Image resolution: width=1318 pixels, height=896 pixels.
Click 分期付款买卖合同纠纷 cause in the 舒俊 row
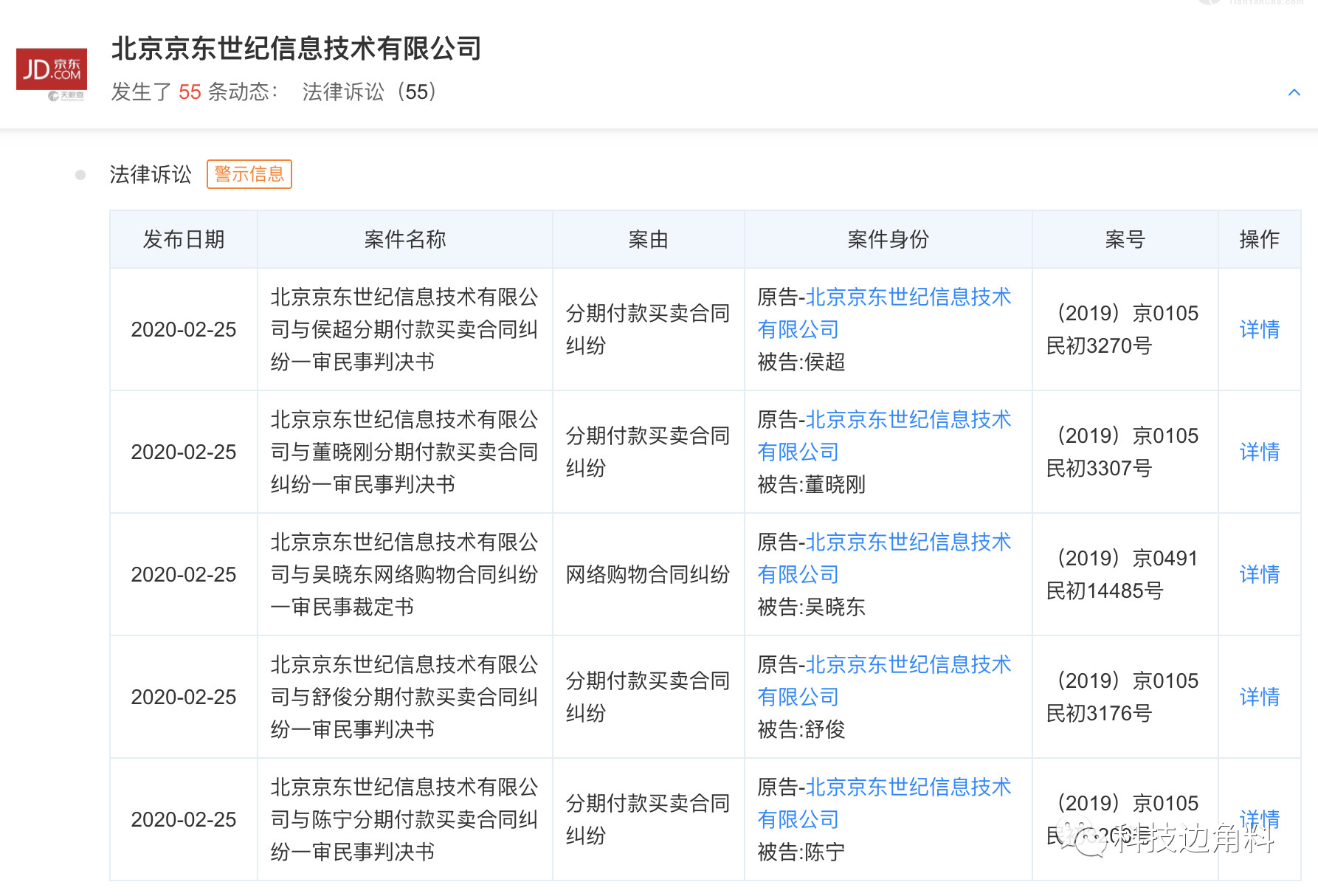[648, 697]
